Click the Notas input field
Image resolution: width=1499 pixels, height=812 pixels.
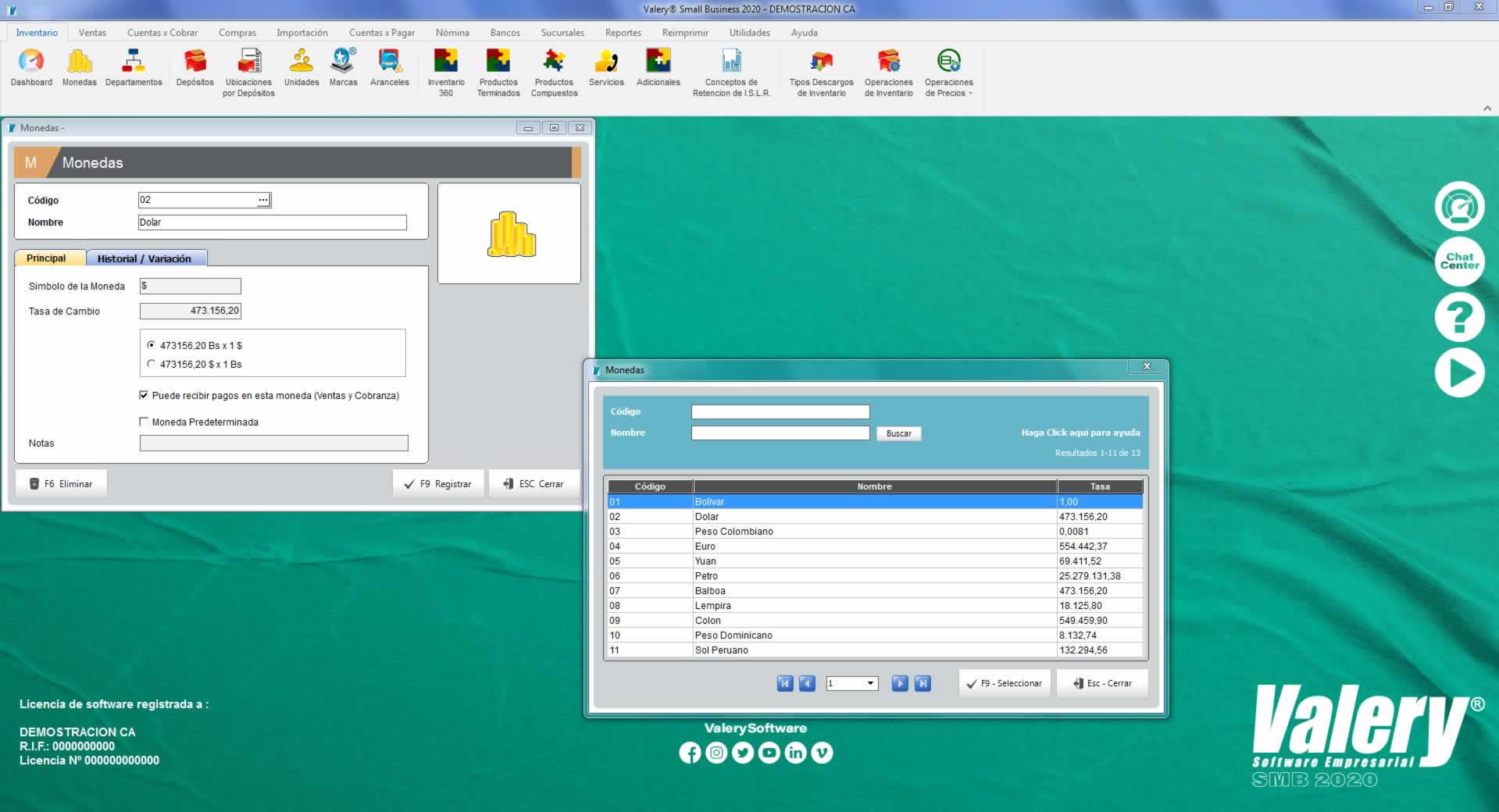273,443
